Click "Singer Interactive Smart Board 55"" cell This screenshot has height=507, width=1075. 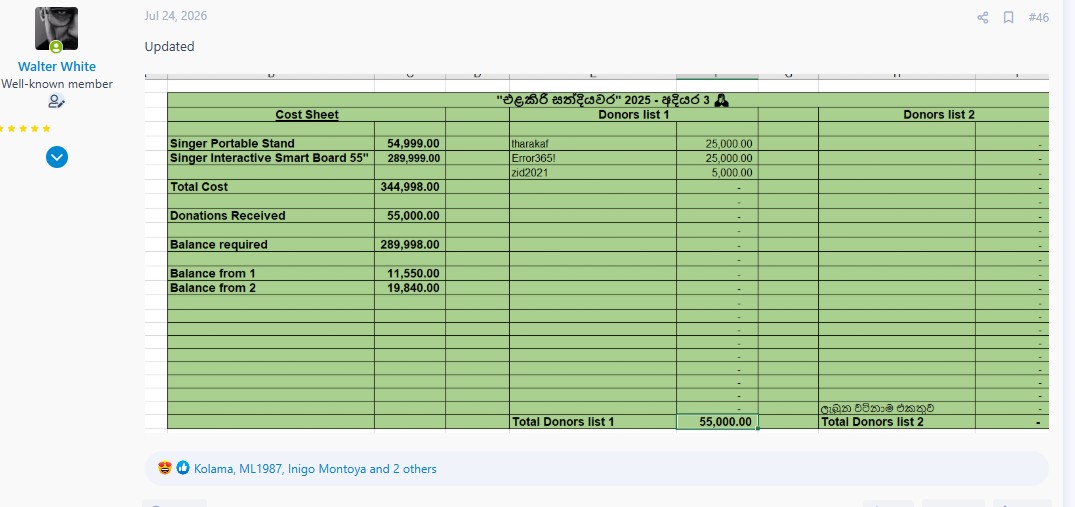pyautogui.click(x=269, y=158)
